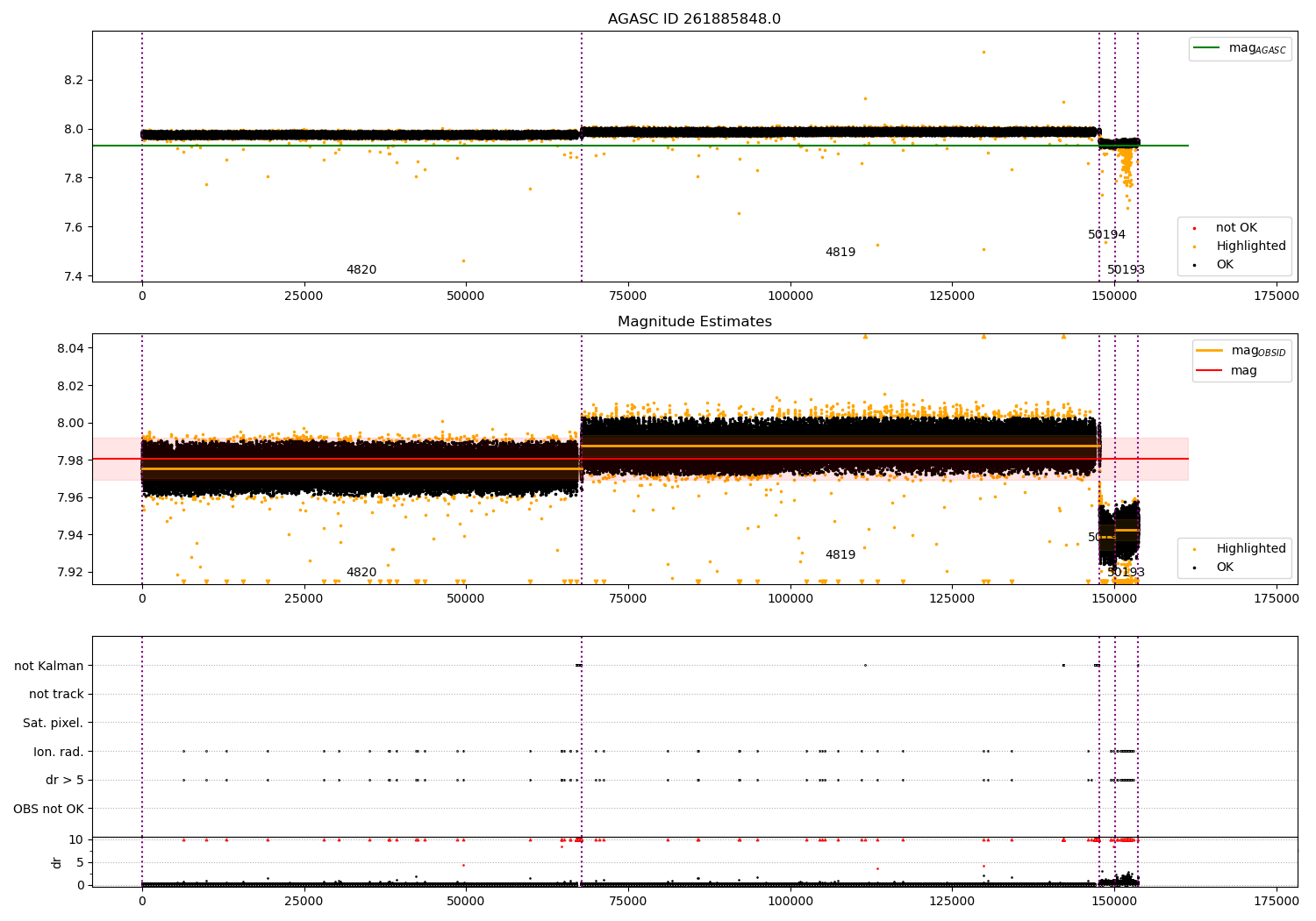The image size is (1316, 921).
Task: Click '175000' x-axis tick under bottom plot
Action: point(1277,900)
